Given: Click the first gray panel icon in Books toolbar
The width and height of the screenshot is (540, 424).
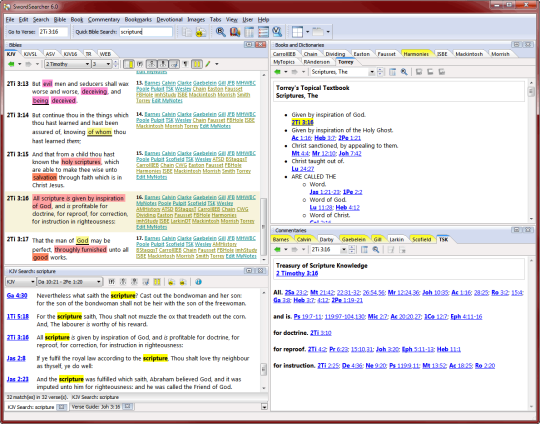Looking at the screenshot, I should coord(419,72).
